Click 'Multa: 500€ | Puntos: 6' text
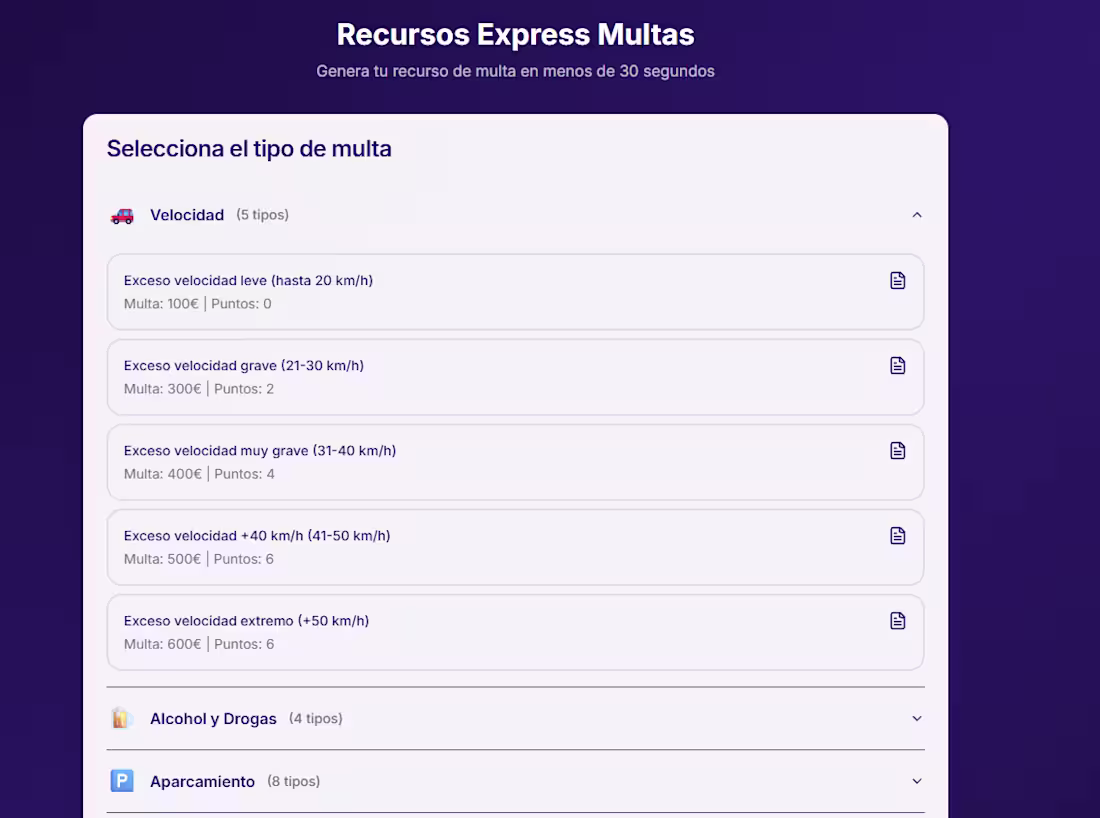This screenshot has width=1100, height=818. coord(199,559)
